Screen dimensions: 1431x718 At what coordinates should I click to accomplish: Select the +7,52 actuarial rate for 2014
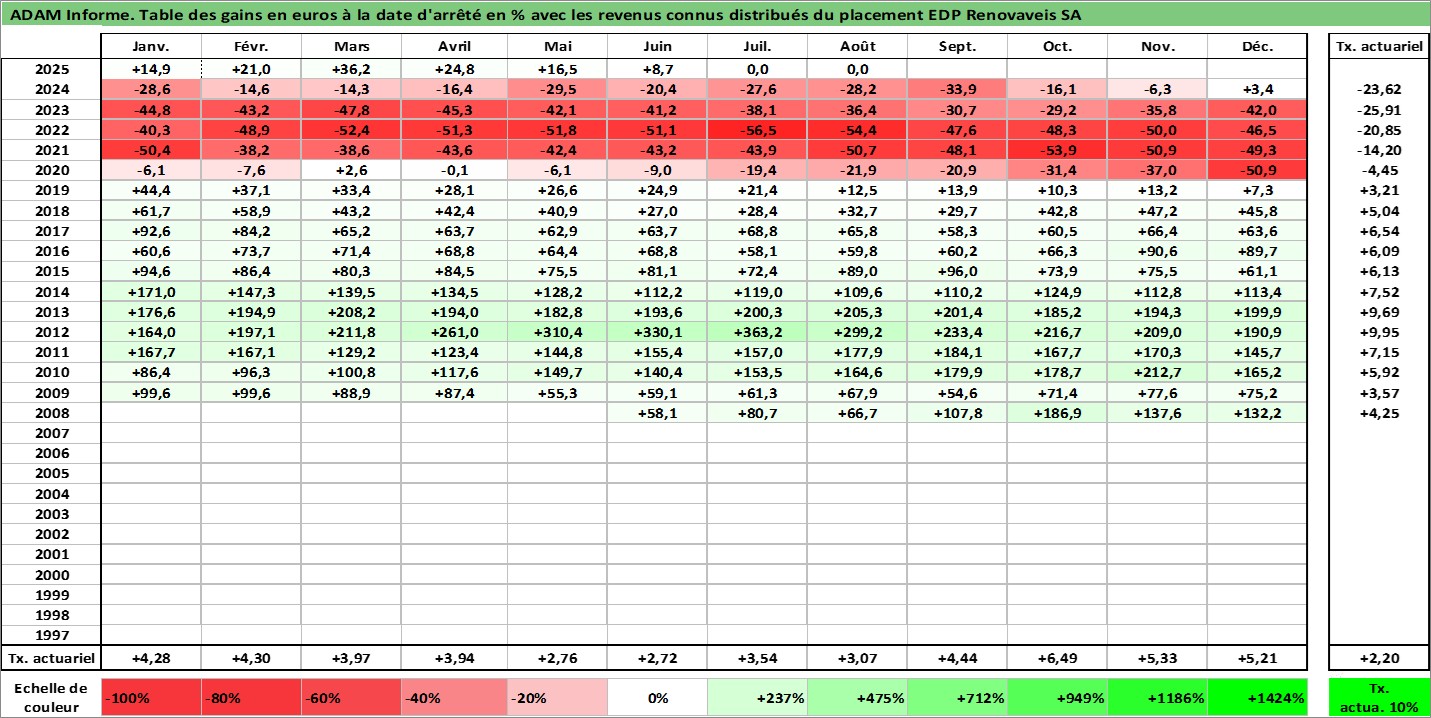(x=1379, y=292)
